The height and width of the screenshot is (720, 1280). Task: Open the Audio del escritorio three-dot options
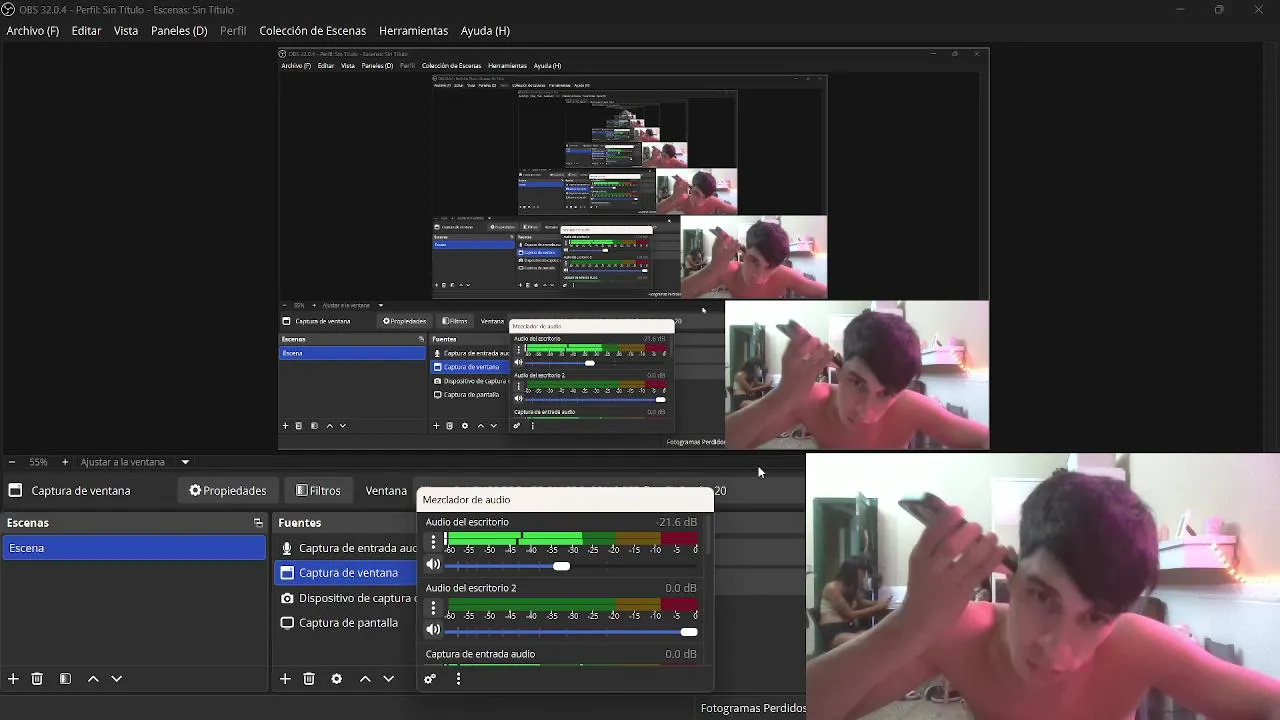pos(433,541)
